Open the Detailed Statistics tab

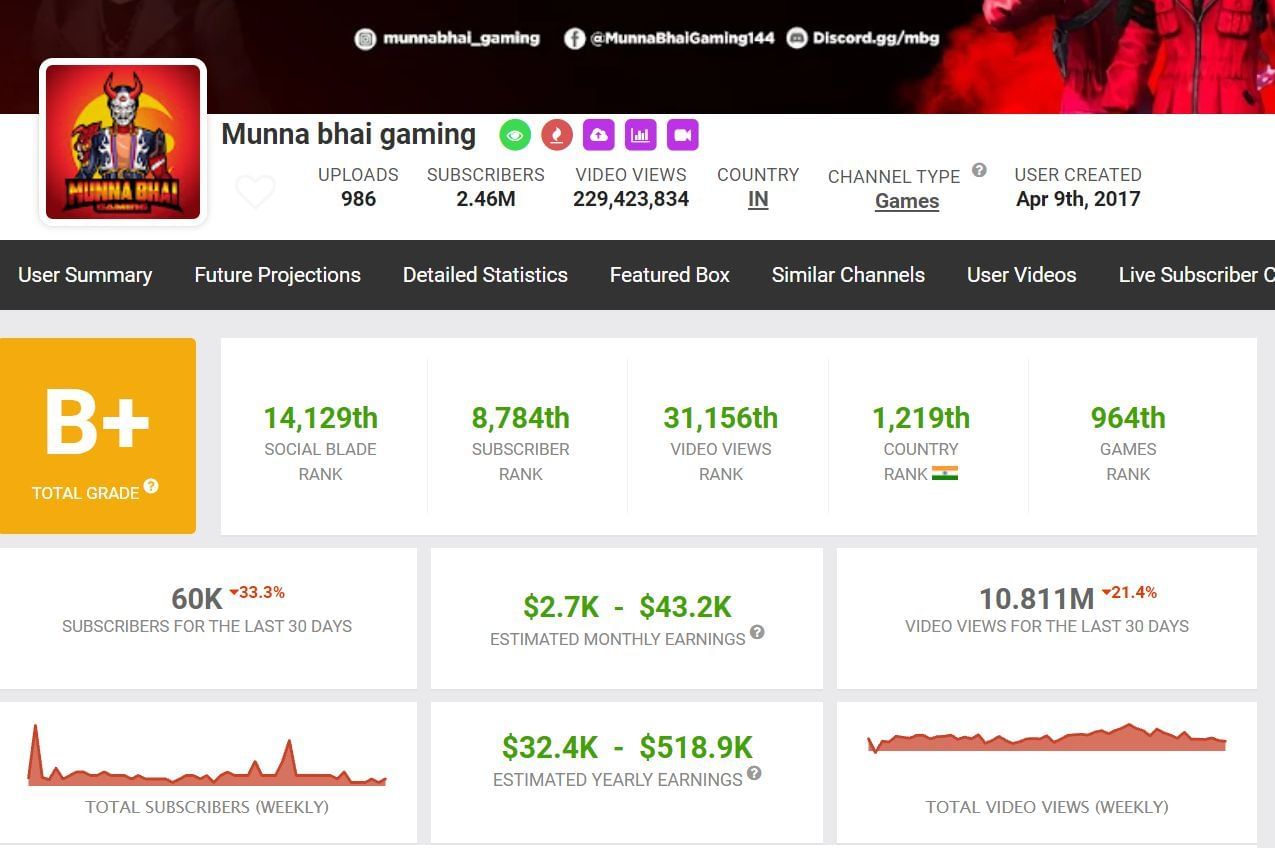click(485, 275)
